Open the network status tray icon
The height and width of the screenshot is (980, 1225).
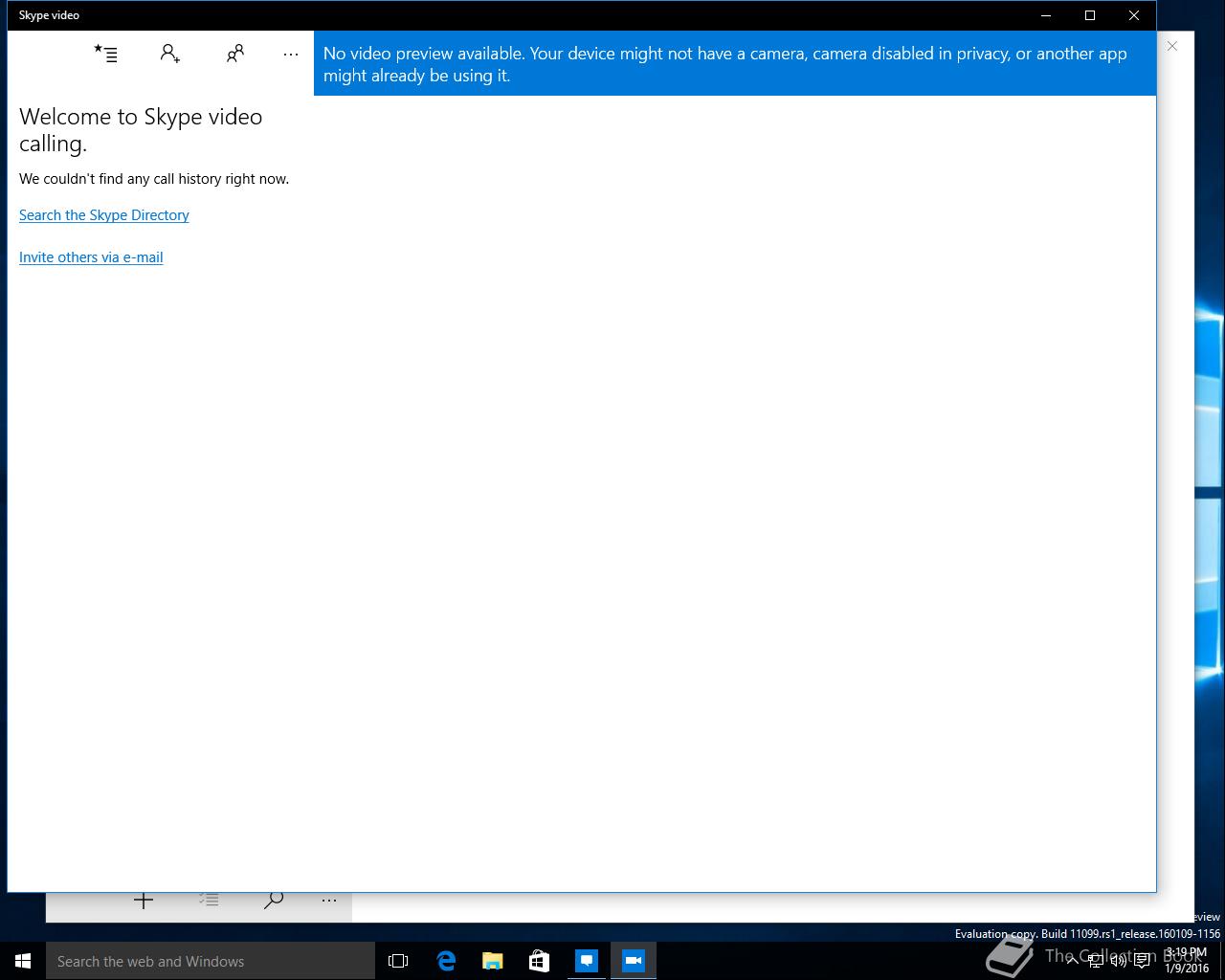pos(1096,961)
